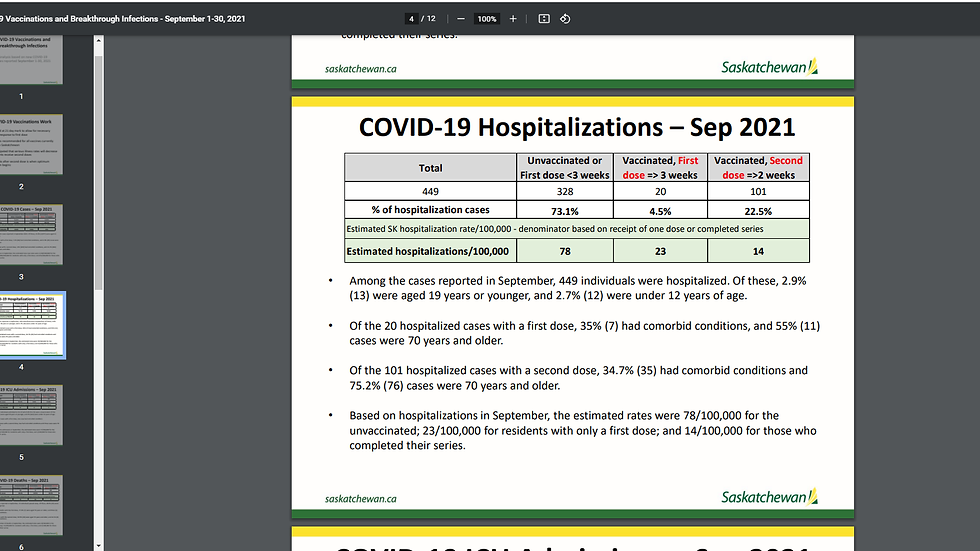This screenshot has height=551, width=980.
Task: Click the 'Total' table header
Action: pos(430,167)
